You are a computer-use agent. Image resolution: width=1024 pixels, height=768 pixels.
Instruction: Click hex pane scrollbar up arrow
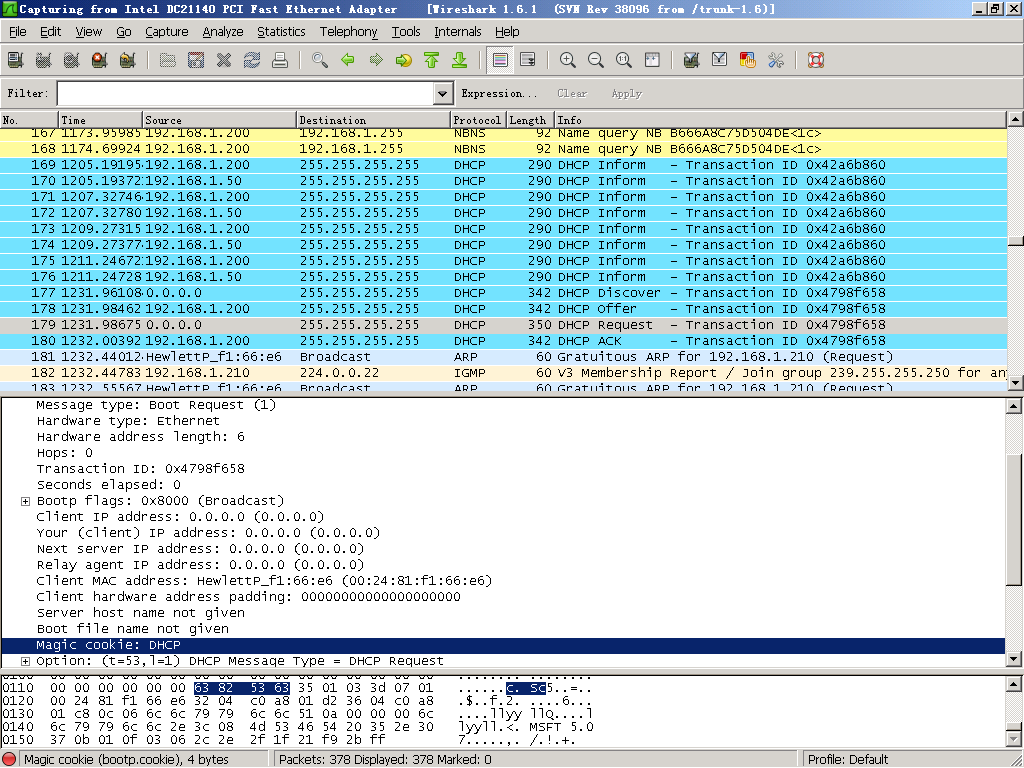(x=1014, y=684)
